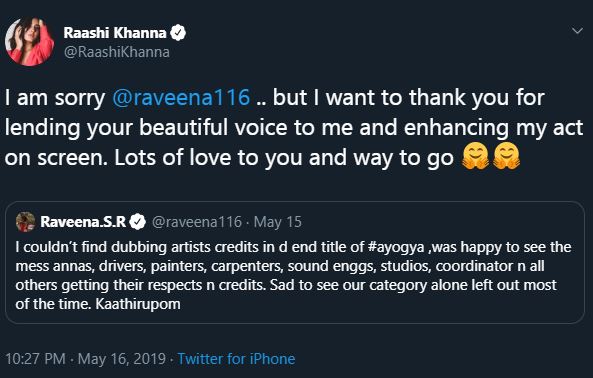
Task: Open the quoted tweet body text
Action: point(293,276)
